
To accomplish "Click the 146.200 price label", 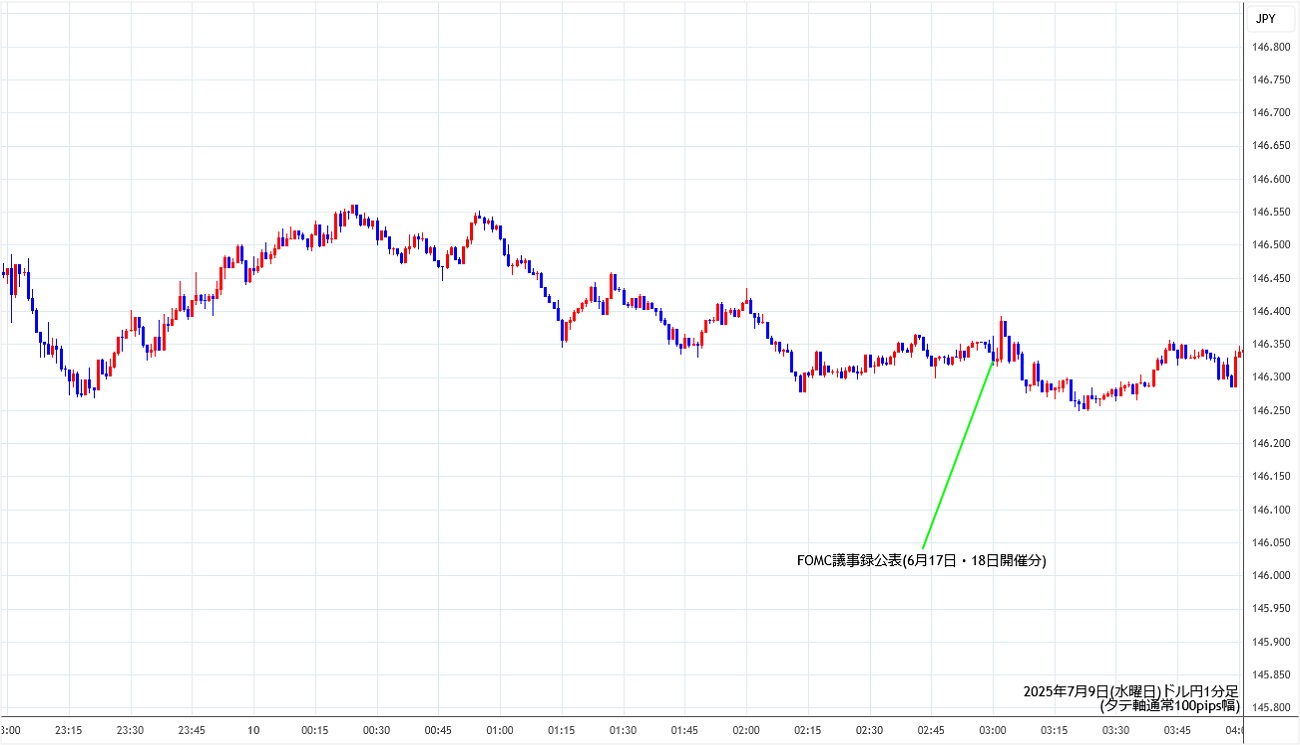I will 1270,443.
